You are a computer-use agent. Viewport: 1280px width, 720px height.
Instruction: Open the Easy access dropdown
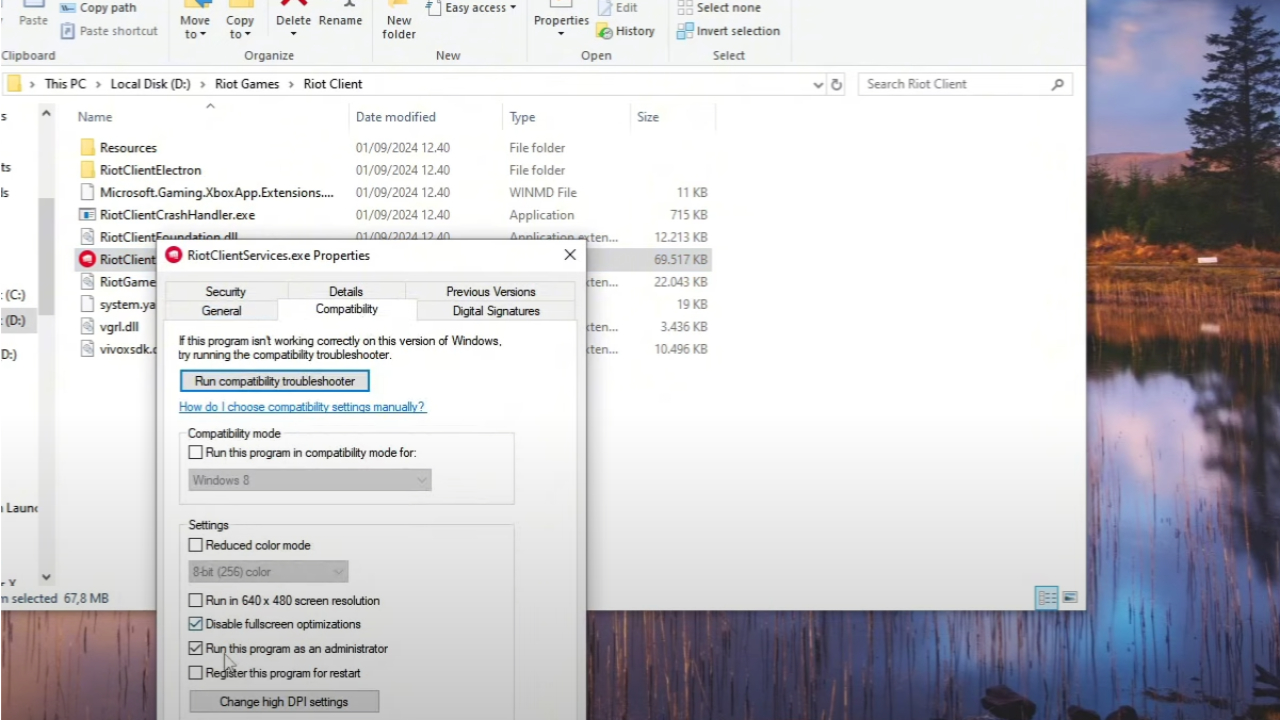click(x=472, y=8)
